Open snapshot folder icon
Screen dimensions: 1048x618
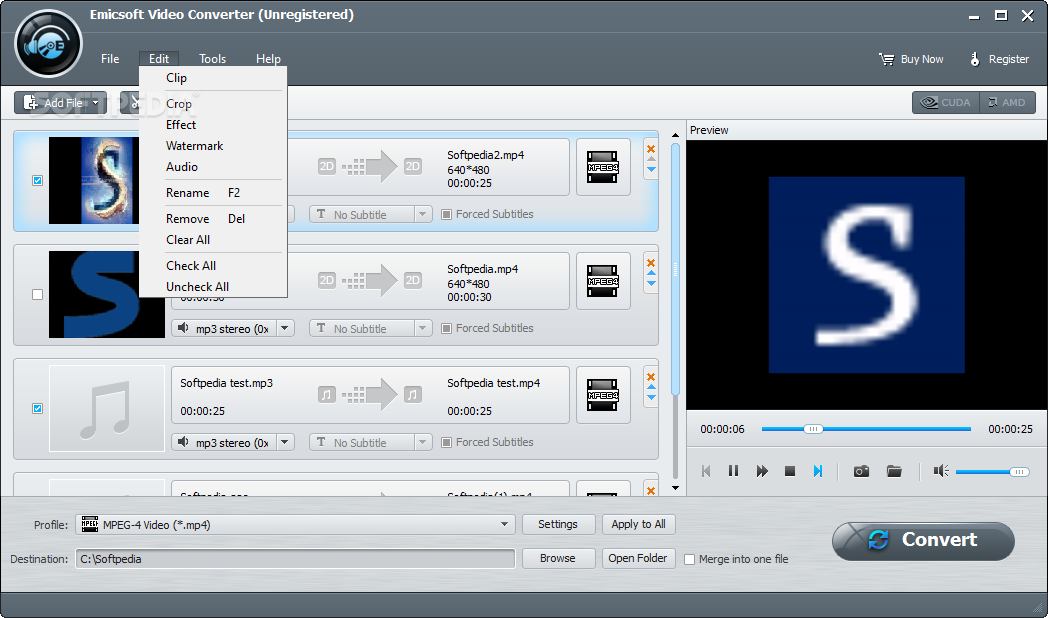pyautogui.click(x=894, y=471)
